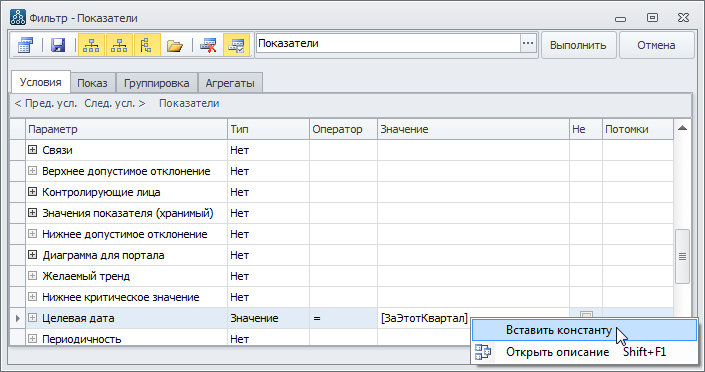Toggle the hierarchy icon between two other highlighted icons
The width and height of the screenshot is (705, 372).
click(119, 45)
